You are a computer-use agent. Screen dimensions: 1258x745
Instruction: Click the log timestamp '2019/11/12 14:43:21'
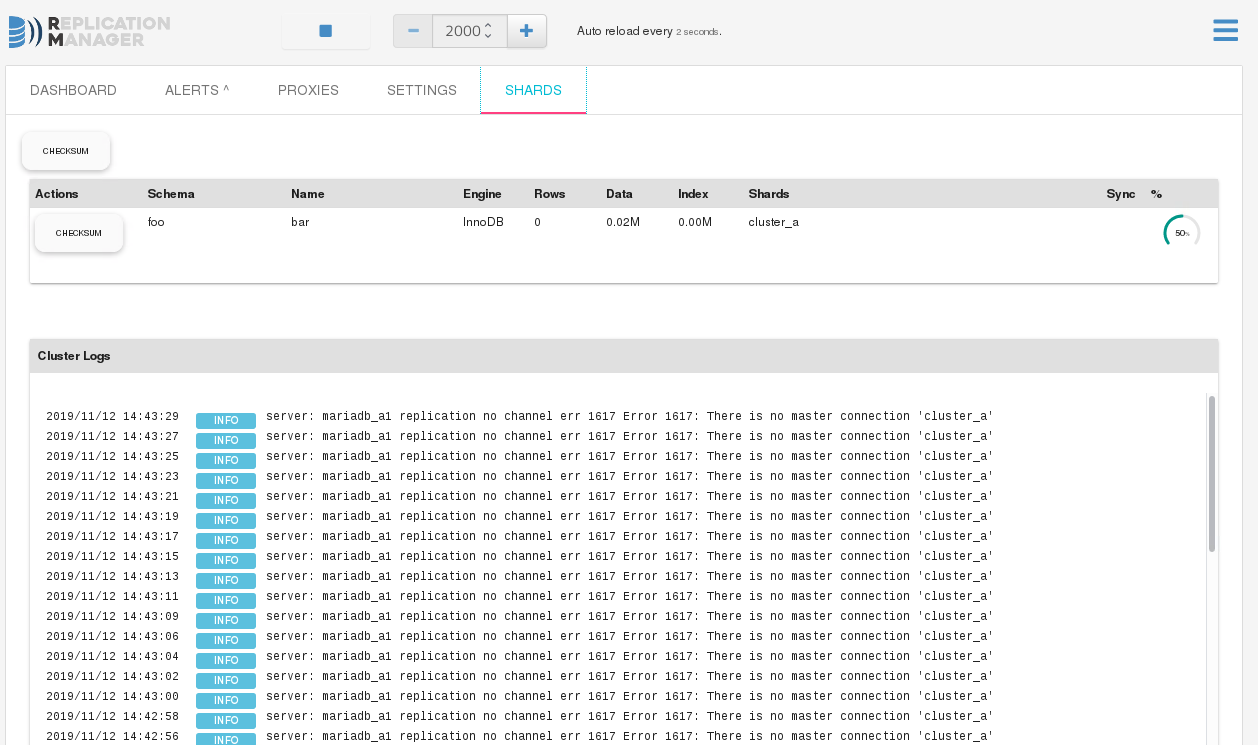[112, 497]
